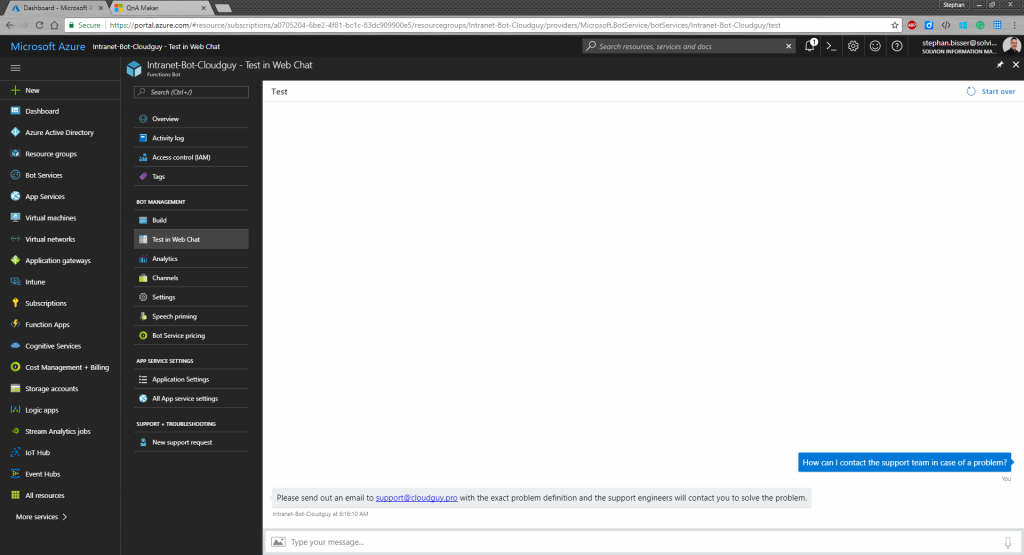Click the Storage accounts icon
The height and width of the screenshot is (555, 1024).
(15, 388)
